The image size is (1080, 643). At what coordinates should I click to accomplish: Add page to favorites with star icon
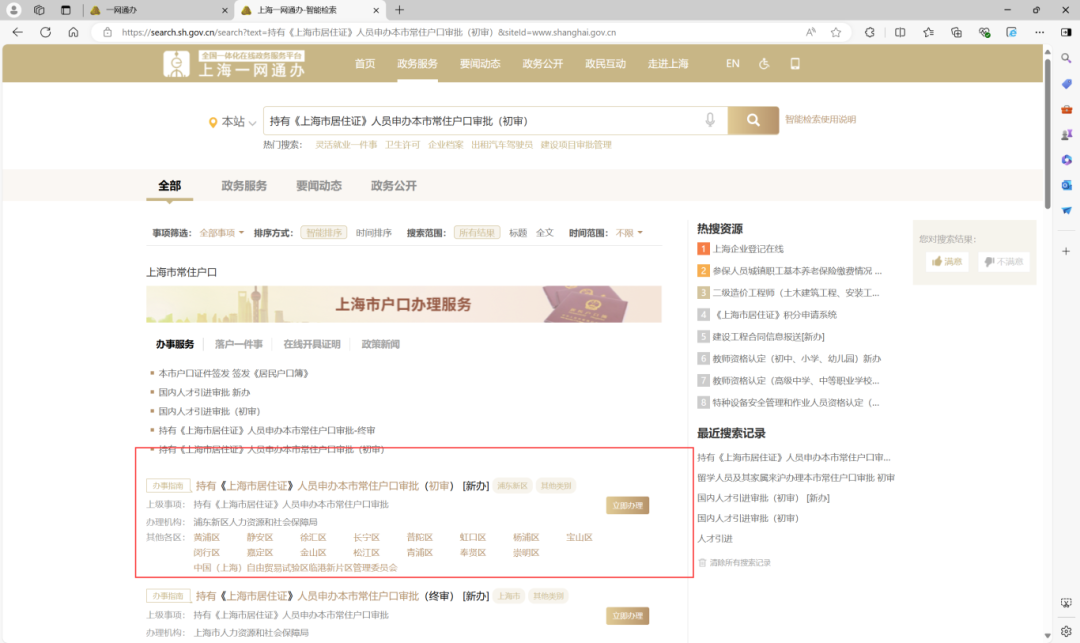click(x=836, y=32)
